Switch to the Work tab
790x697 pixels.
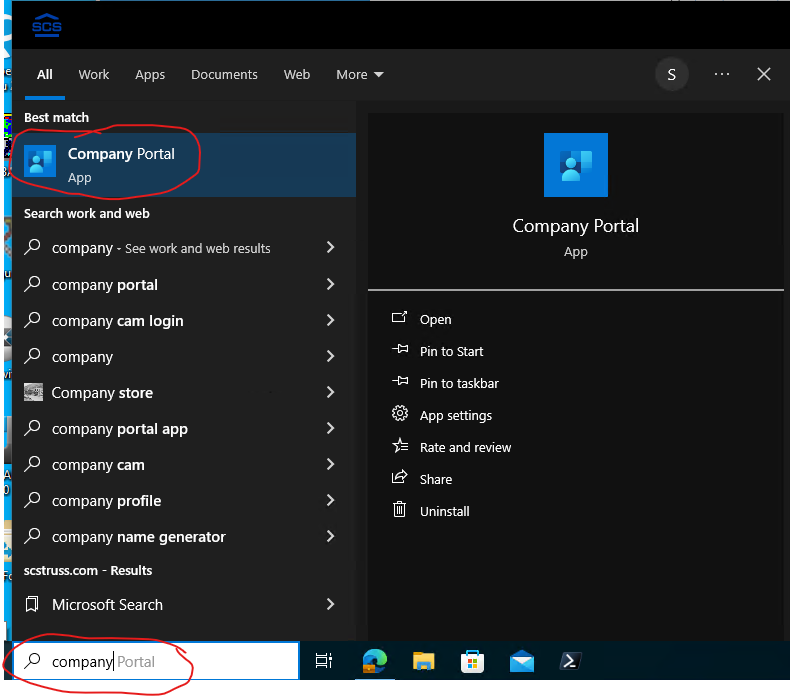[94, 75]
